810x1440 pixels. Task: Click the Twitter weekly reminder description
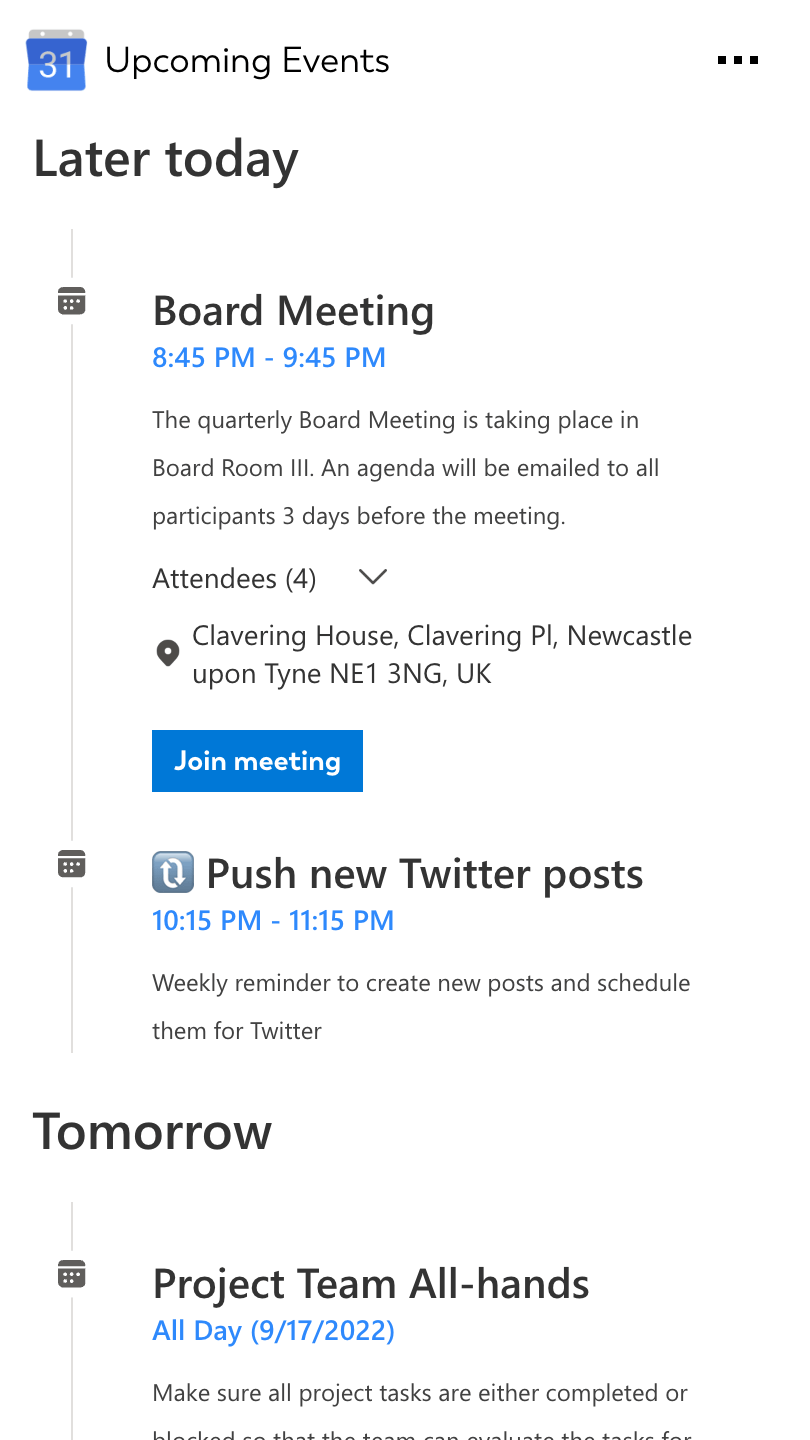click(421, 1006)
